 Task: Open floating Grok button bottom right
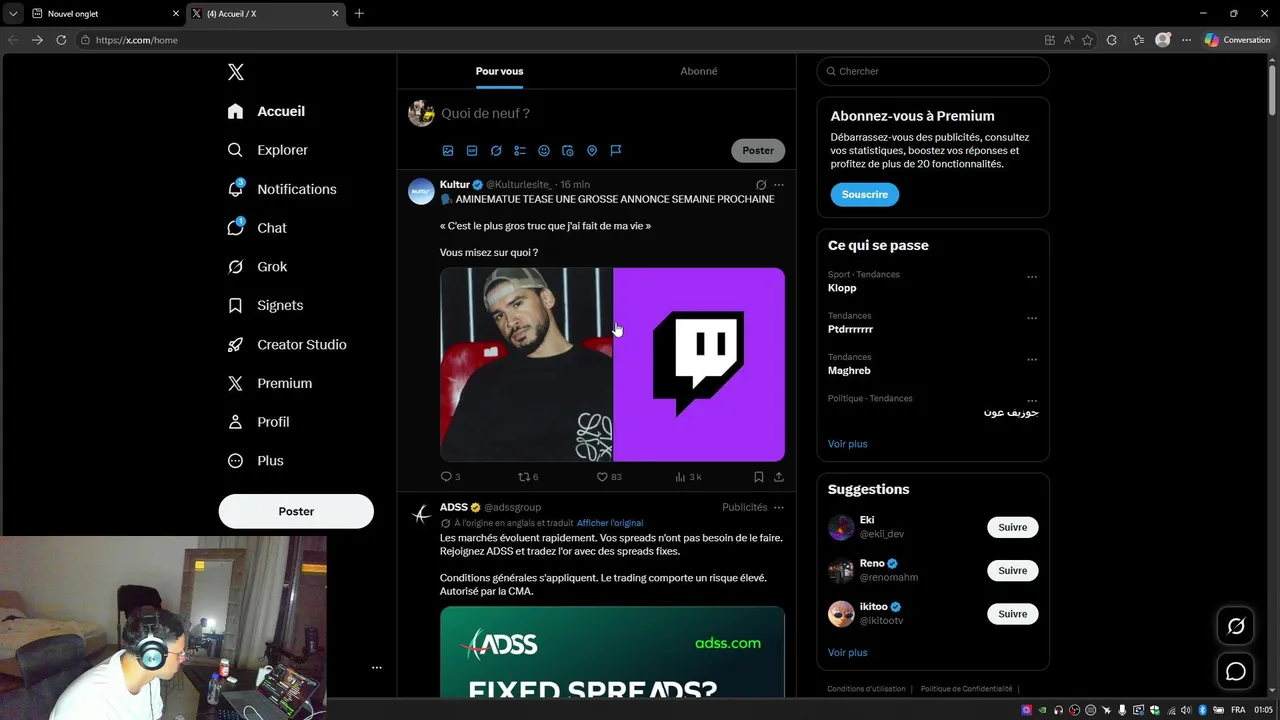tap(1236, 626)
